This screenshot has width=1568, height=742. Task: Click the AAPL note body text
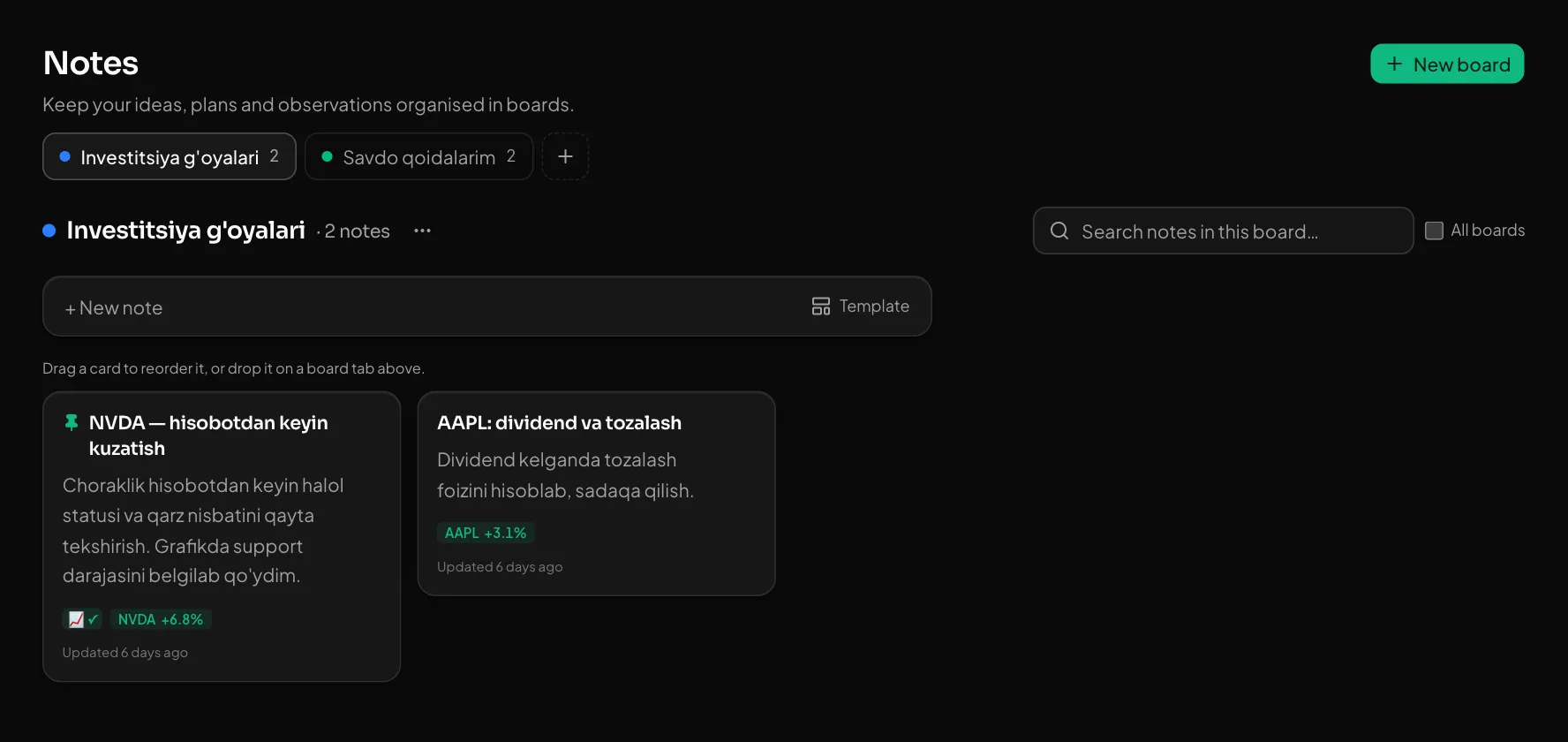tap(565, 475)
